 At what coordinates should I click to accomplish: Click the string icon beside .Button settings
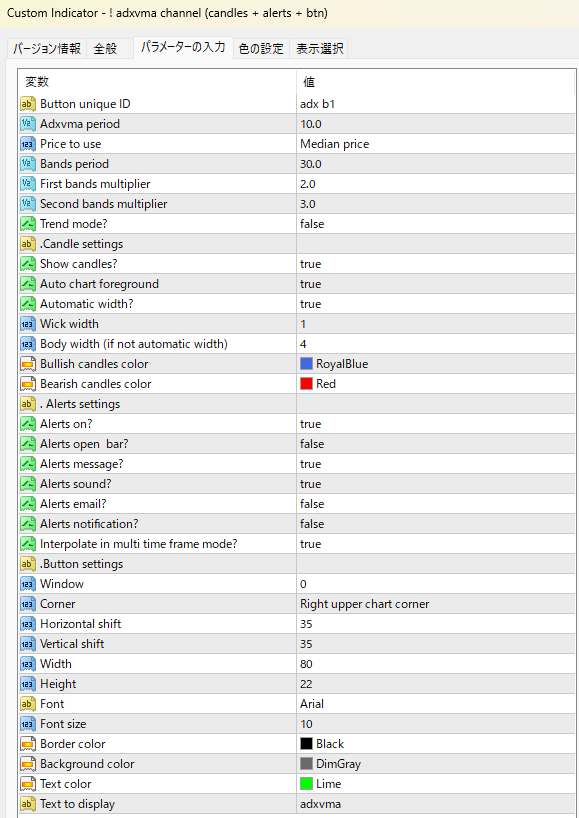28,564
